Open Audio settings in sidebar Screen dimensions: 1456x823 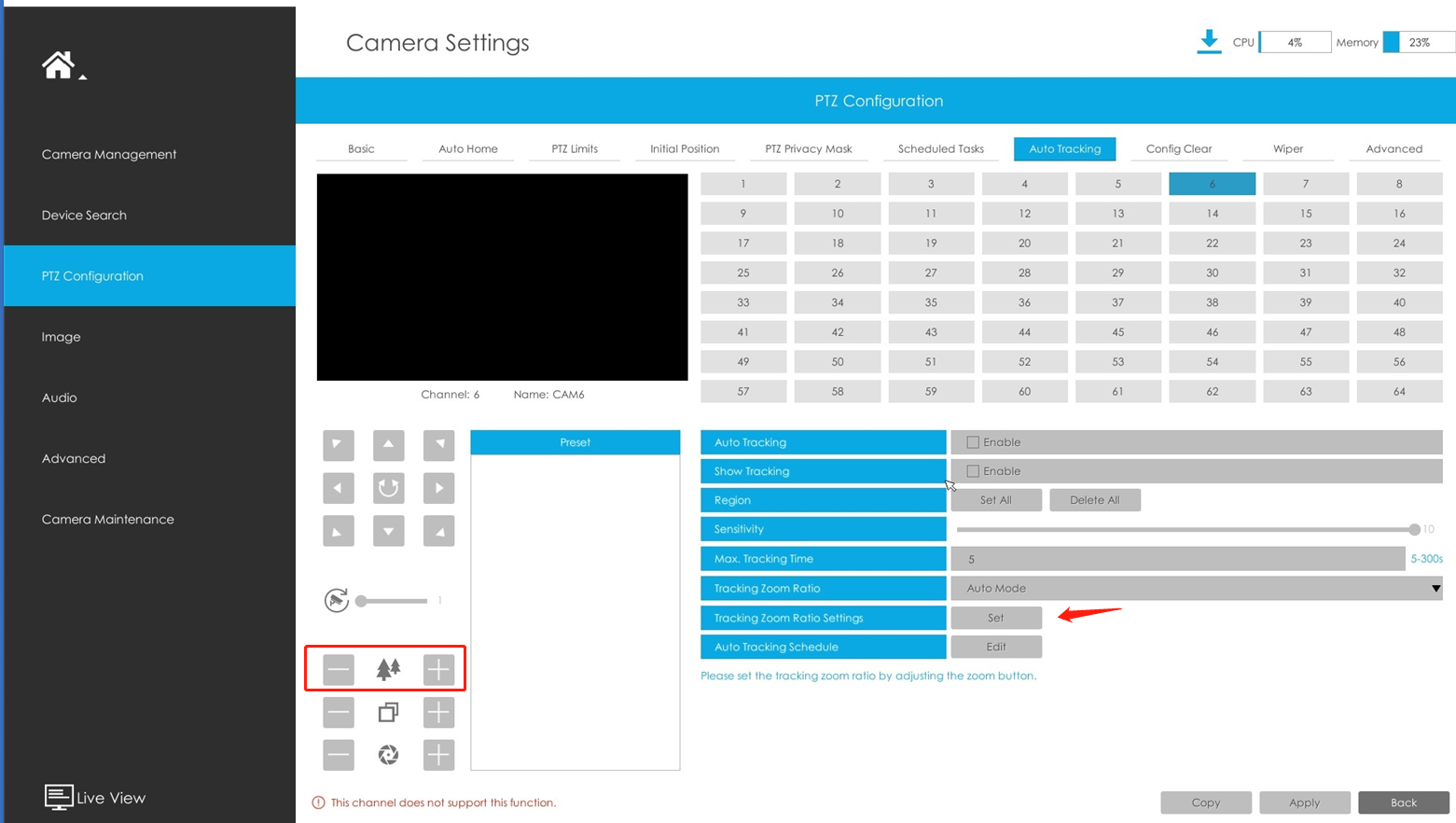click(x=59, y=398)
